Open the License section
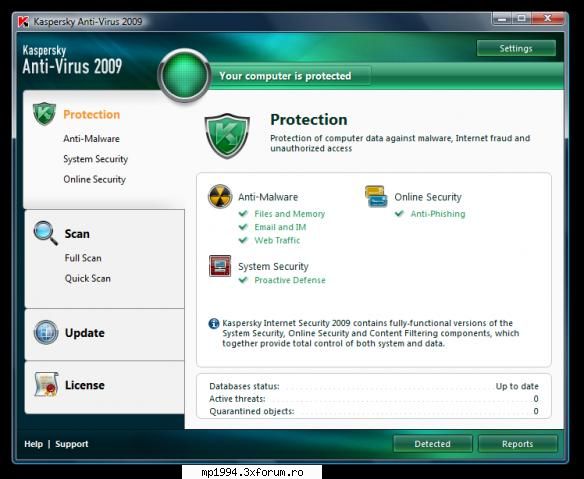 85,385
